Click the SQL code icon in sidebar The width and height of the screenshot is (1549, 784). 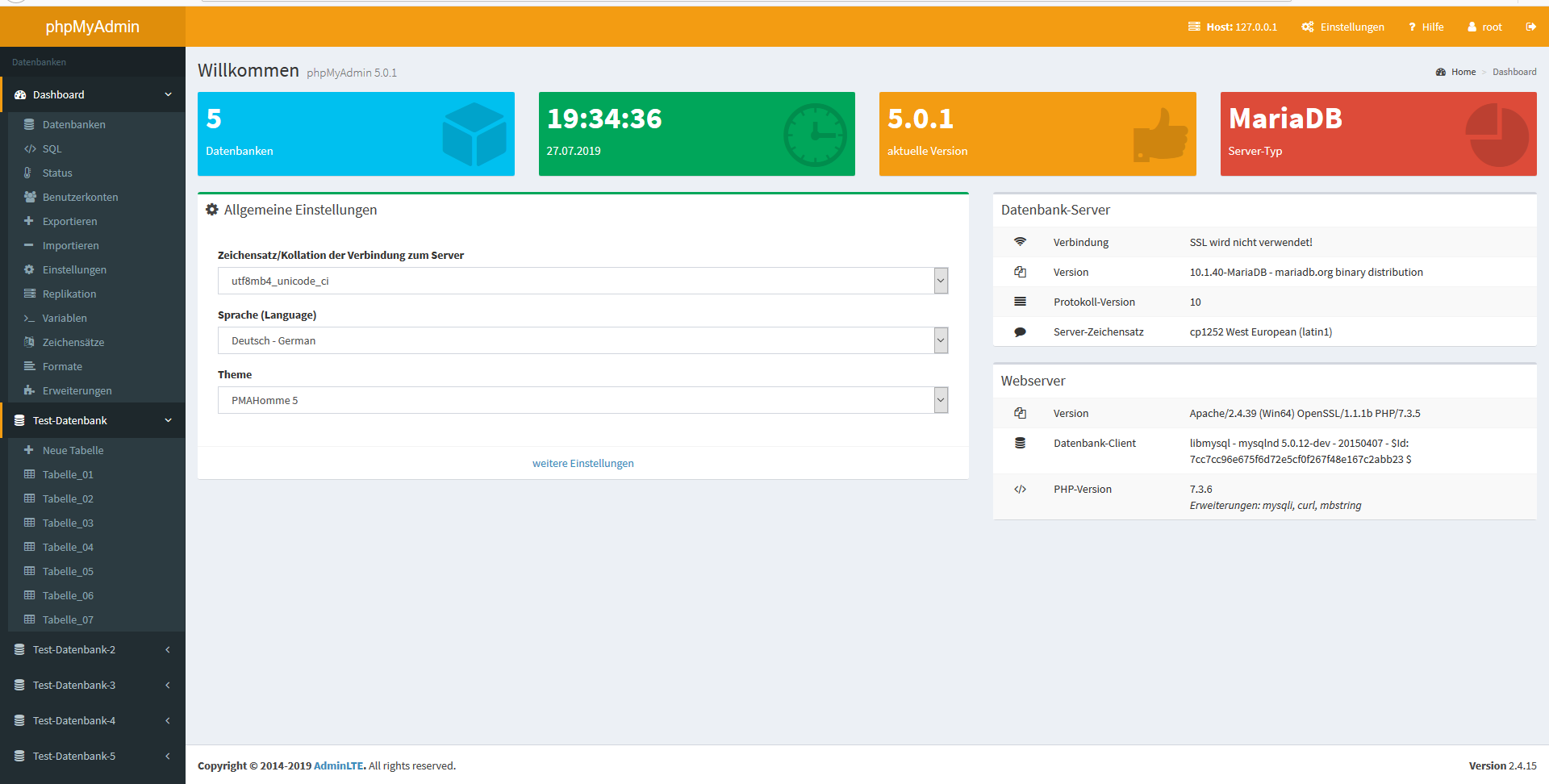tap(30, 148)
